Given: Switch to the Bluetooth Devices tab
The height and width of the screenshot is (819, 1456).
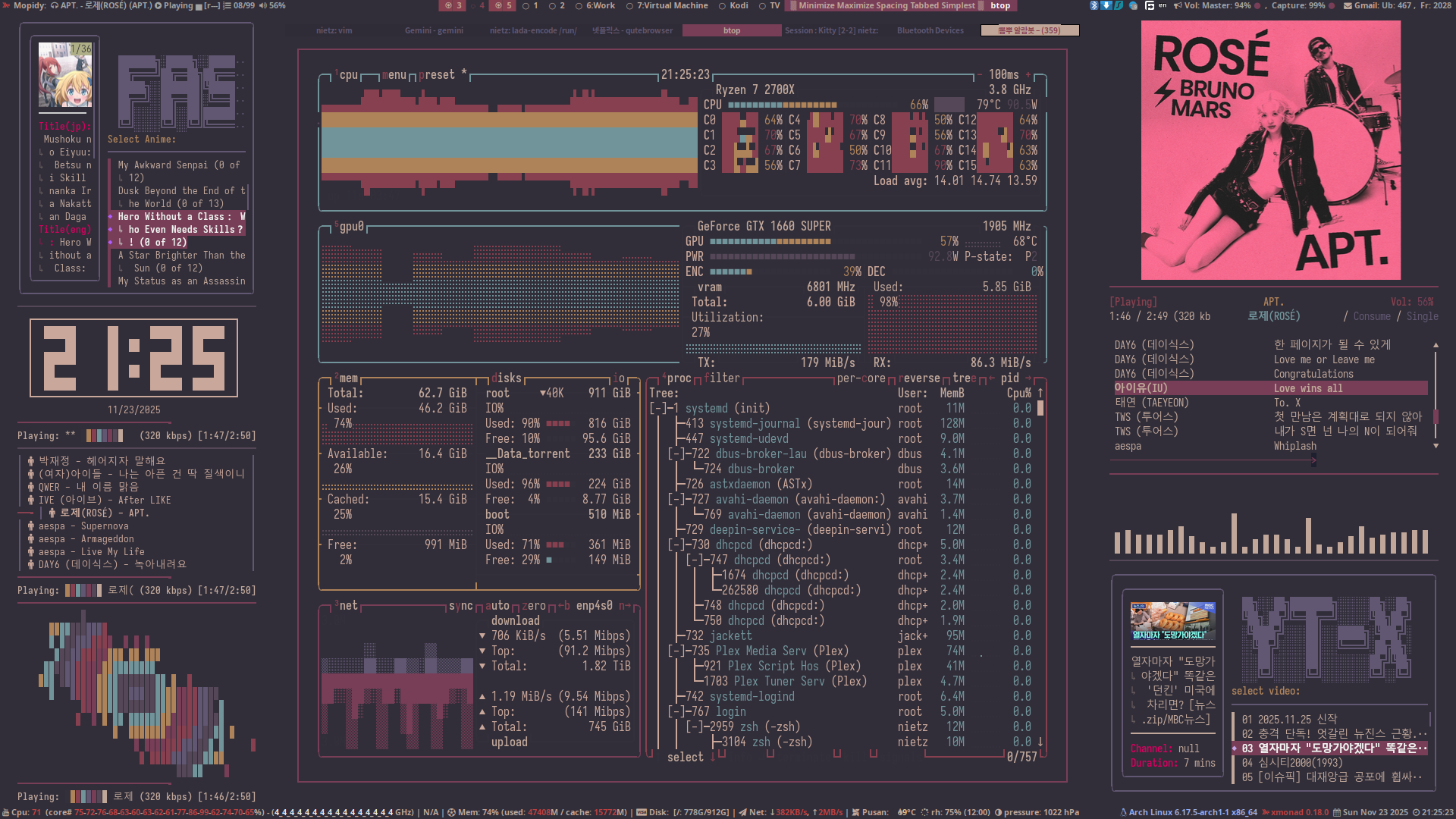Looking at the screenshot, I should (930, 30).
